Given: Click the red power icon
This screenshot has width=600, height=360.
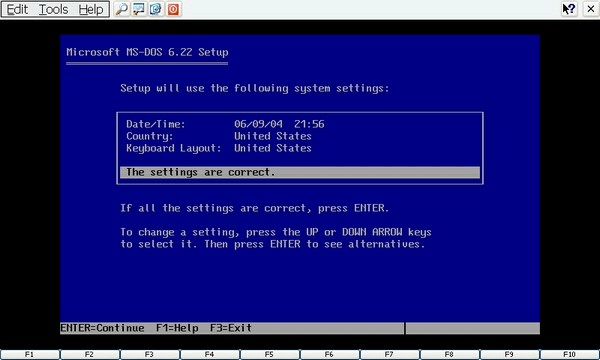Looking at the screenshot, I should click(x=173, y=9).
